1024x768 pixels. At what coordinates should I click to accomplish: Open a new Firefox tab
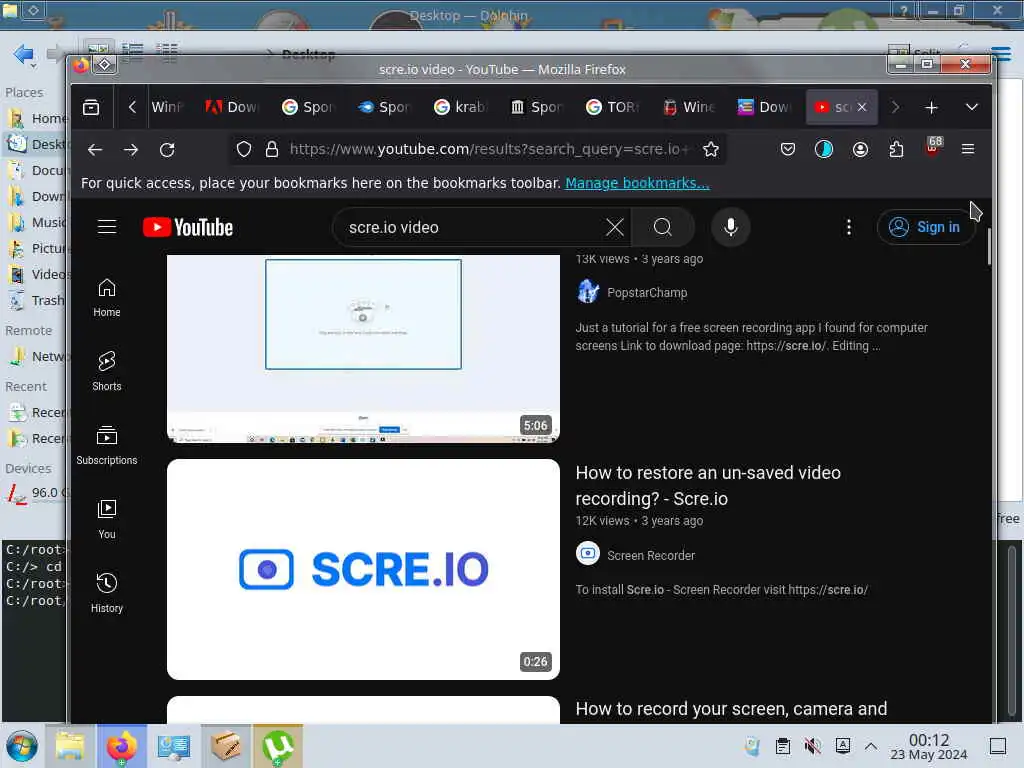(931, 107)
